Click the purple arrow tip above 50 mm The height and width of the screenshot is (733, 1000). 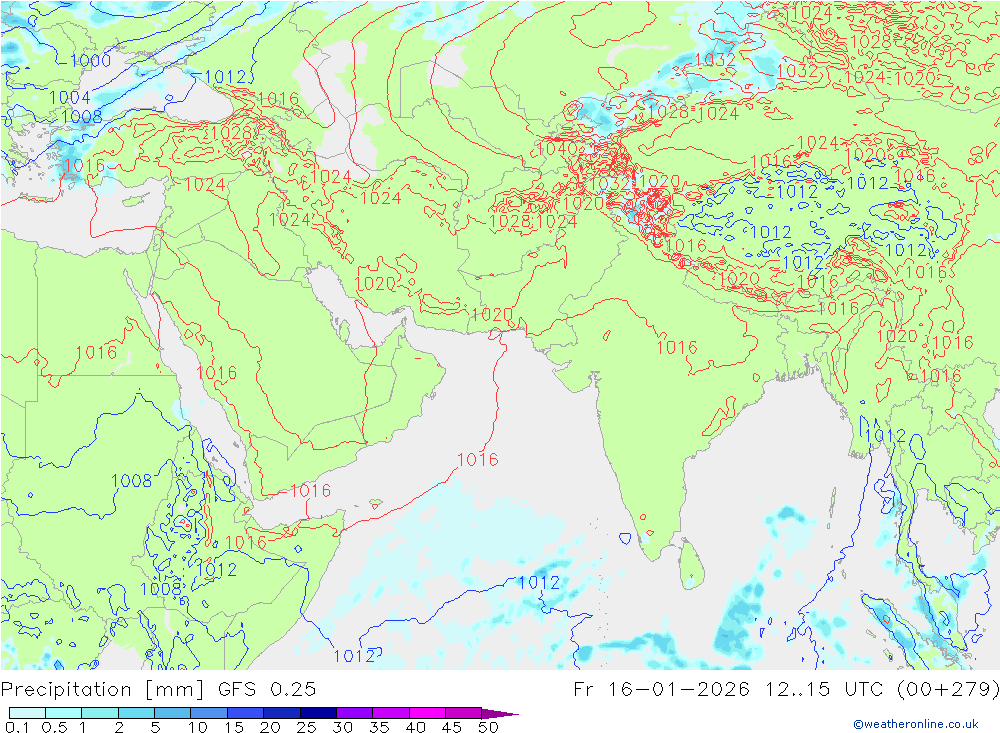pos(501,713)
